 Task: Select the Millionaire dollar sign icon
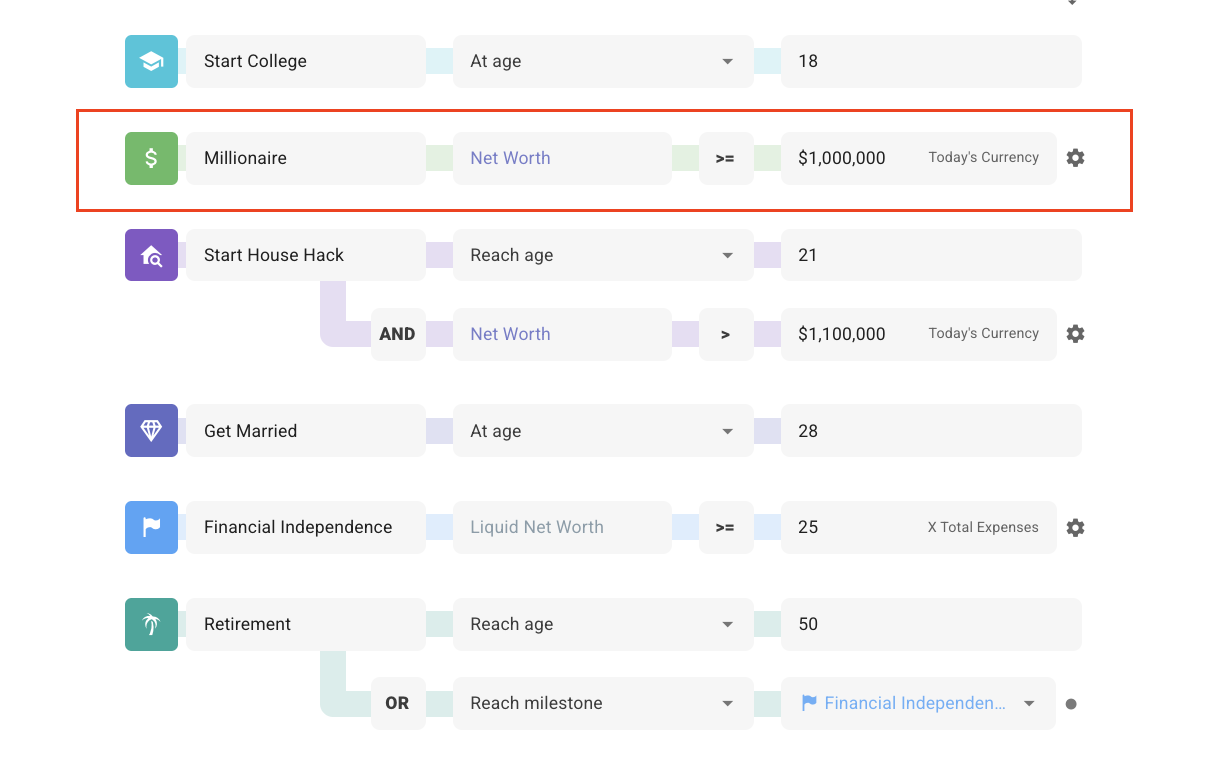click(x=151, y=158)
